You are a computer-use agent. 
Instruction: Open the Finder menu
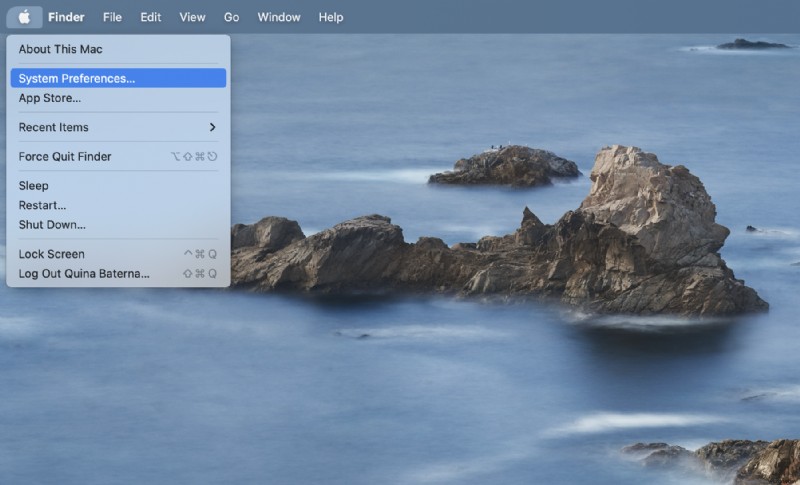[66, 17]
